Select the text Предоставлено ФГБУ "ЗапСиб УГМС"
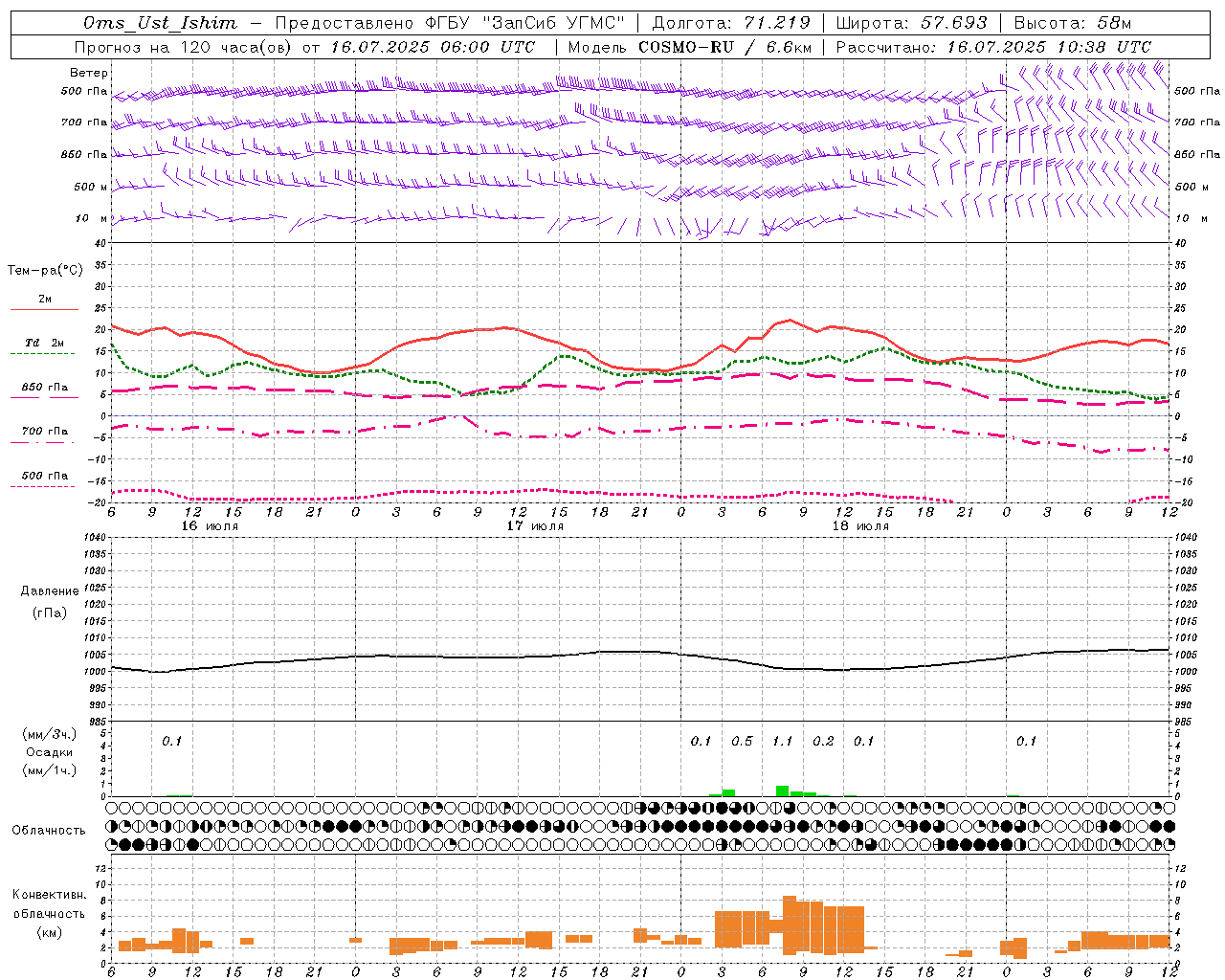This screenshot has height=980, width=1225. tap(450, 23)
